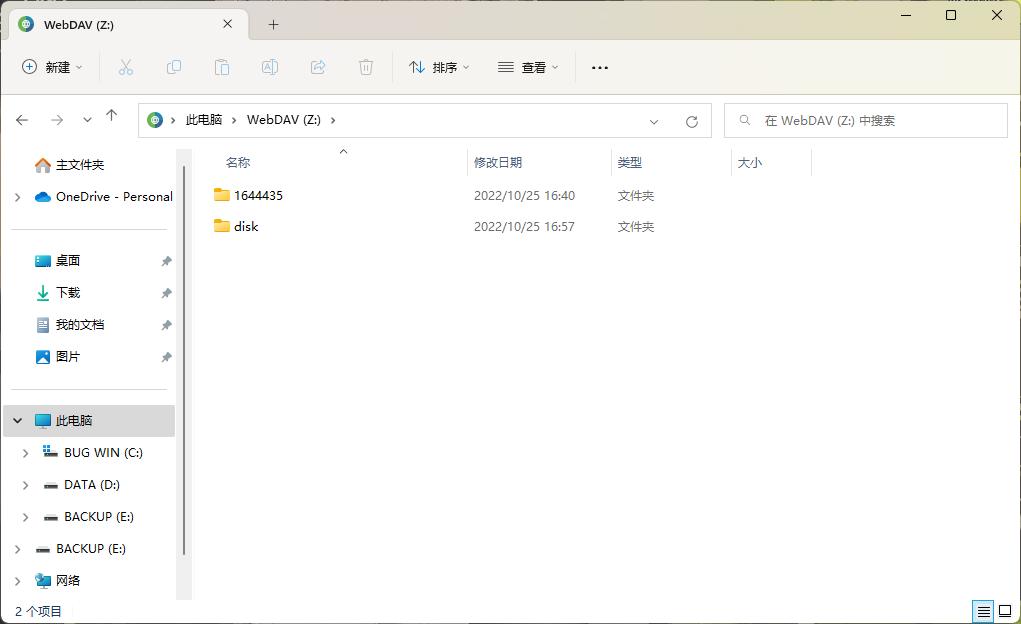This screenshot has height=624, width=1021.
Task: Click the Copy icon in the toolbar
Action: click(173, 67)
